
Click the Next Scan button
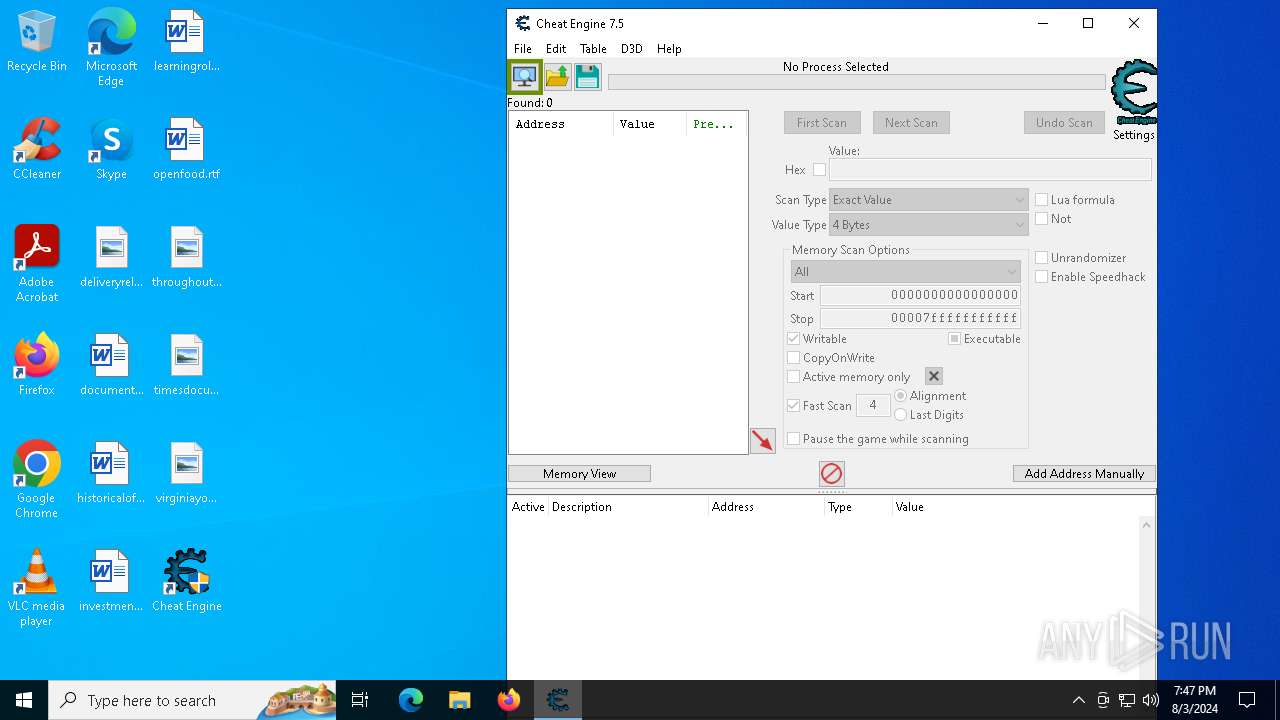911,123
